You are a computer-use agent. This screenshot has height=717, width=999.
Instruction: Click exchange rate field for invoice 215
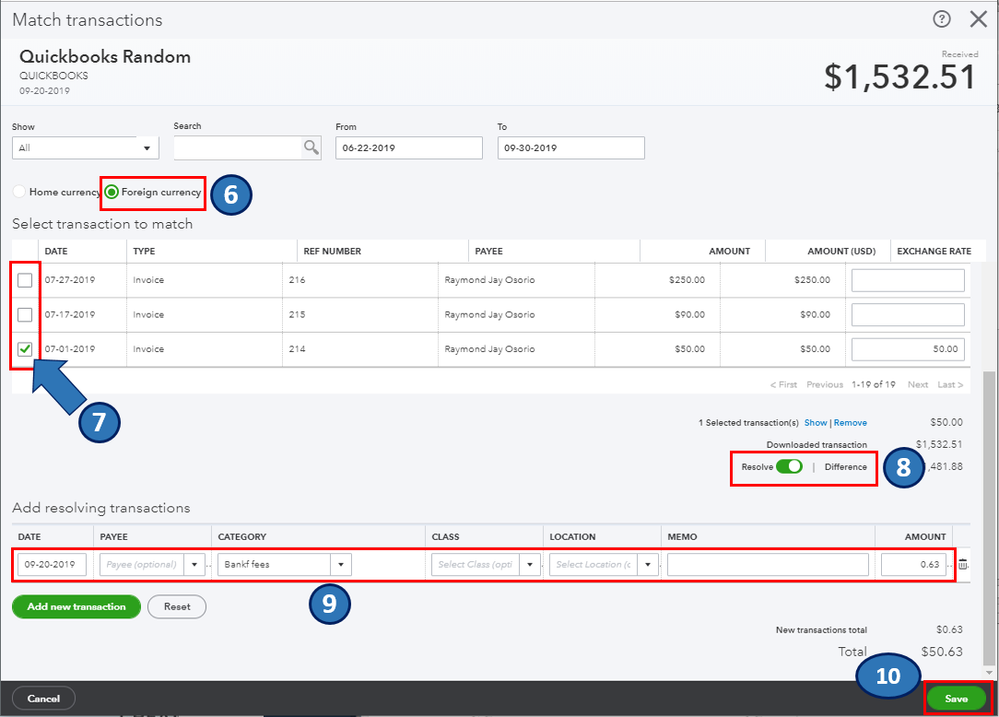(x=908, y=314)
